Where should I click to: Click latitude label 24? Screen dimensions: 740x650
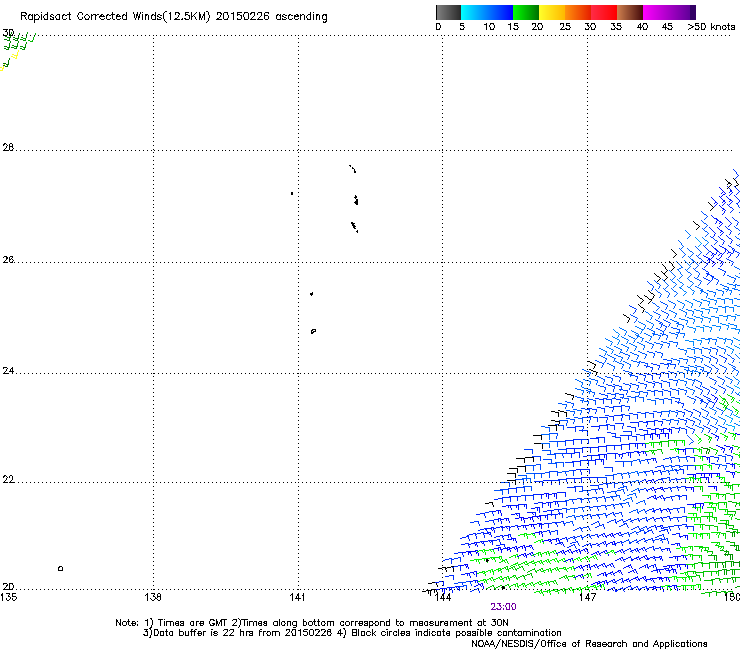click(x=8, y=371)
